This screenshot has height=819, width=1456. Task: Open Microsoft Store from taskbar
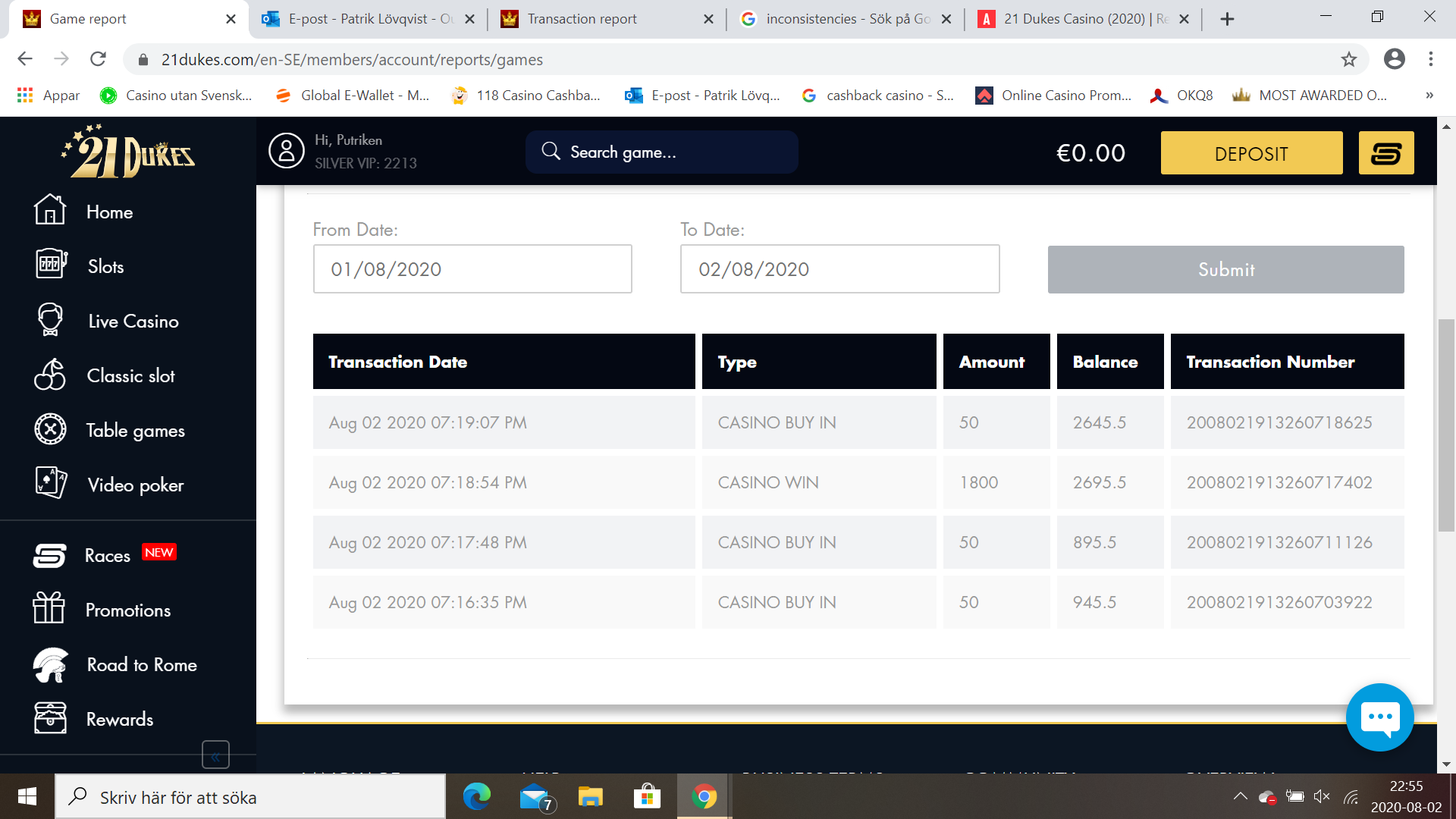[647, 796]
